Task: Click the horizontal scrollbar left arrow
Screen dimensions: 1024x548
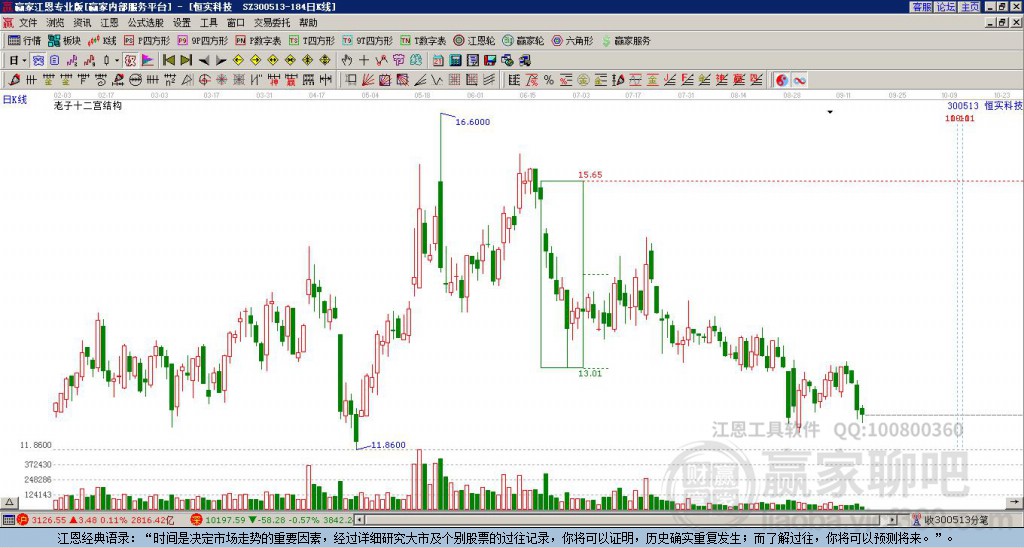Action: click(359, 520)
